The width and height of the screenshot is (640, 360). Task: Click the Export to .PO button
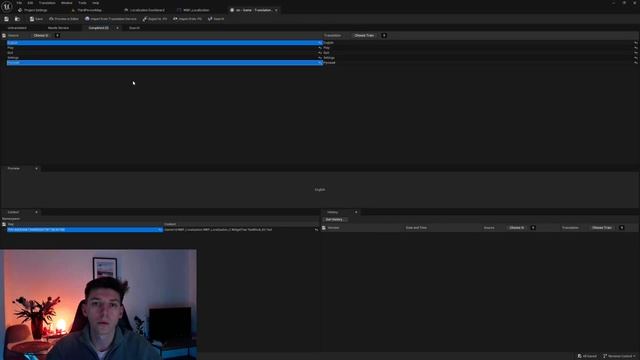[155, 19]
